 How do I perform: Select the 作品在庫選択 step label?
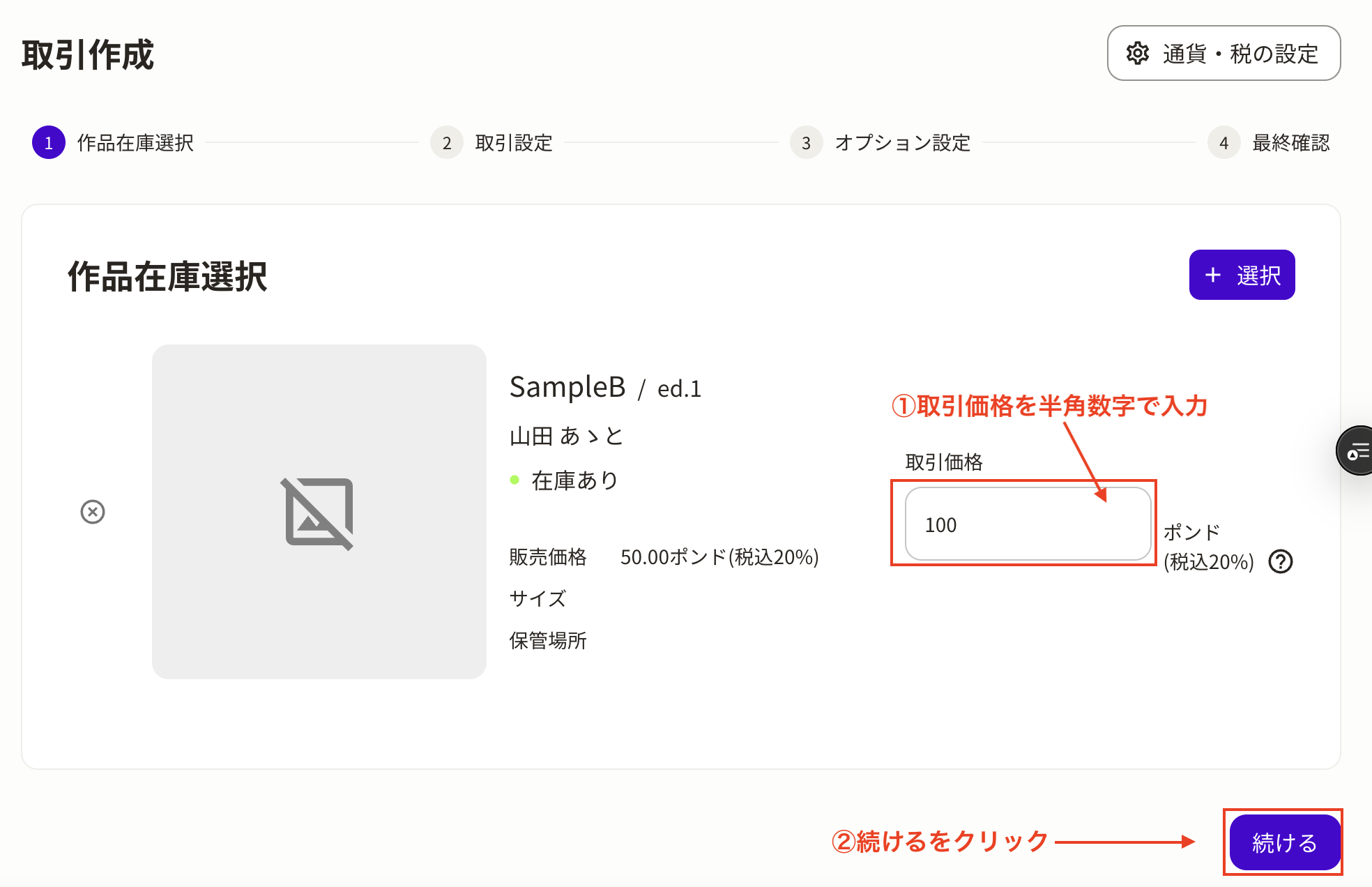click(137, 143)
